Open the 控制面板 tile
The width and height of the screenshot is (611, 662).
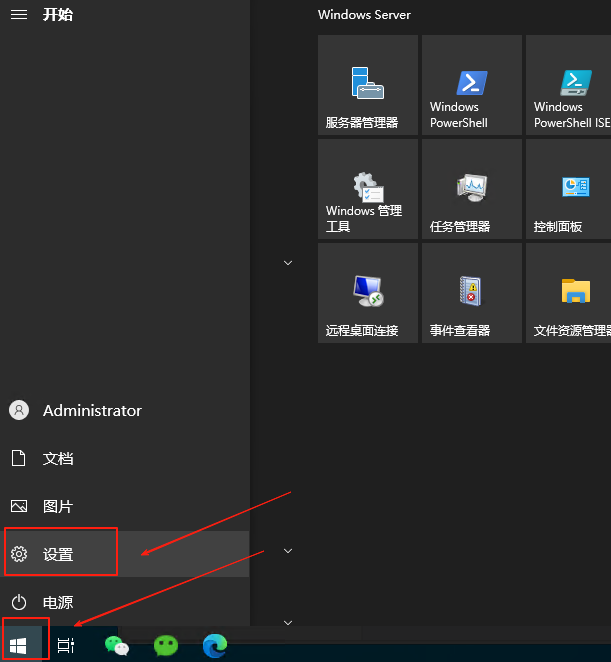click(568, 189)
